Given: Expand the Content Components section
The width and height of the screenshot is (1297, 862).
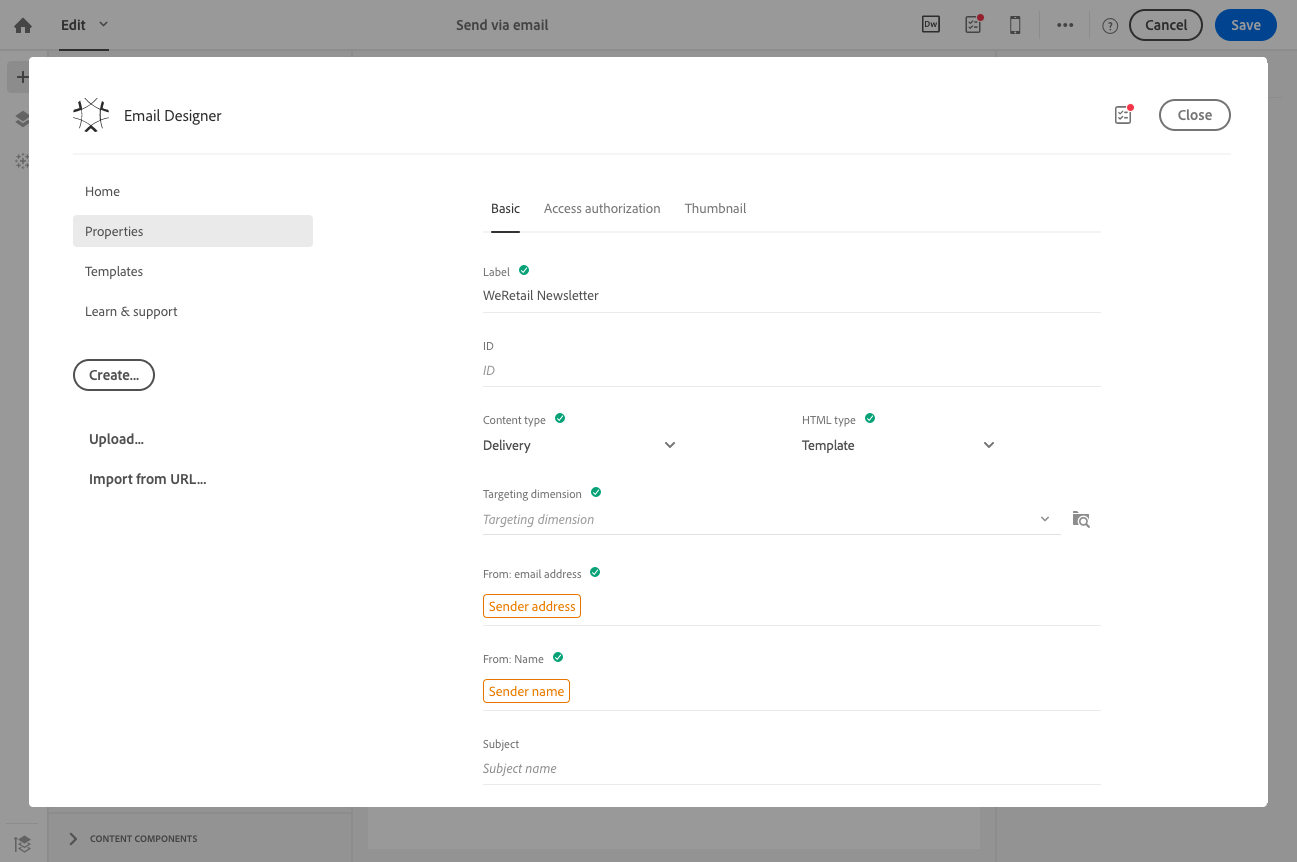Looking at the screenshot, I should [73, 839].
